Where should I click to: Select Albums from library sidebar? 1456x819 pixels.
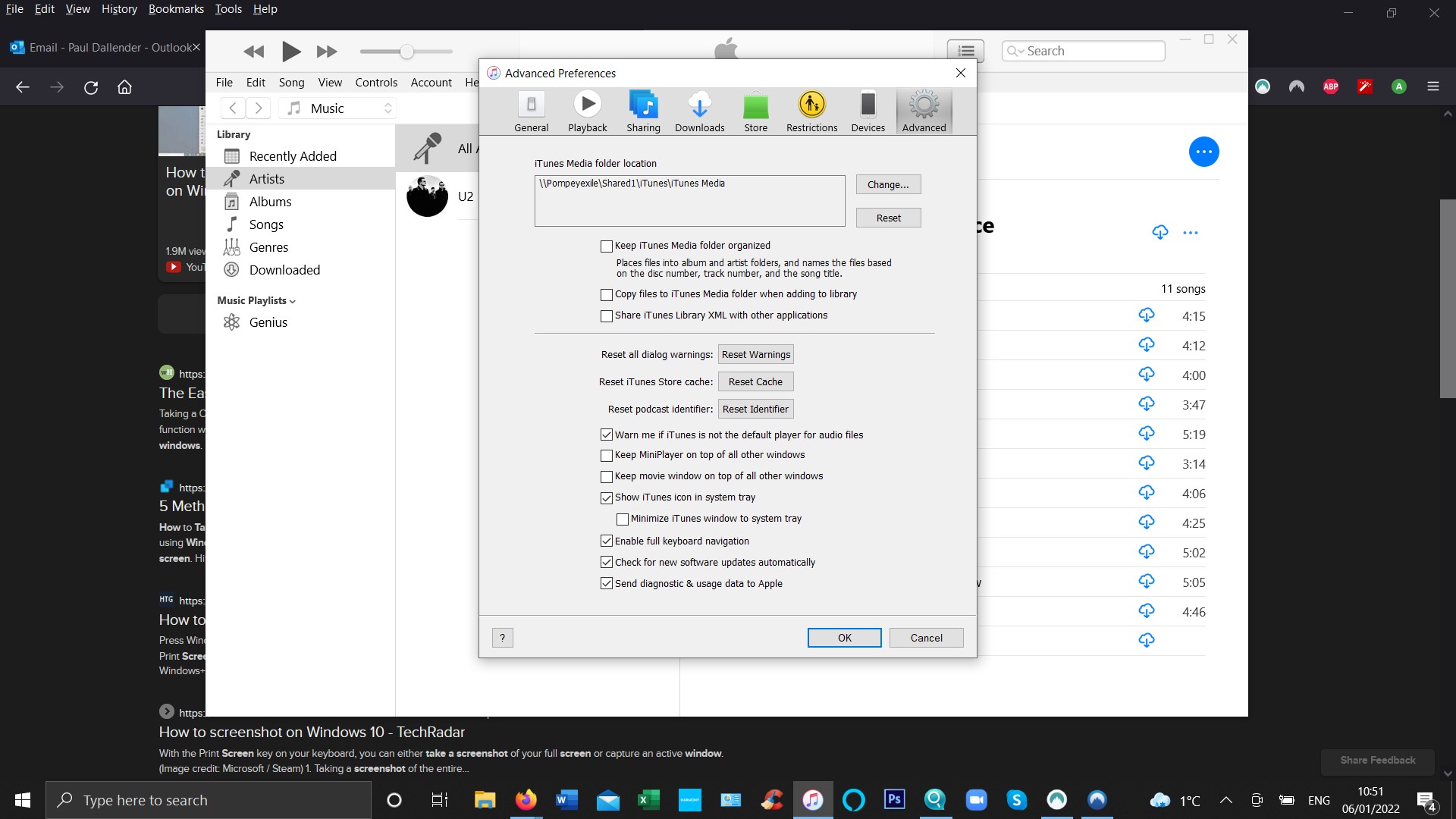coord(269,201)
